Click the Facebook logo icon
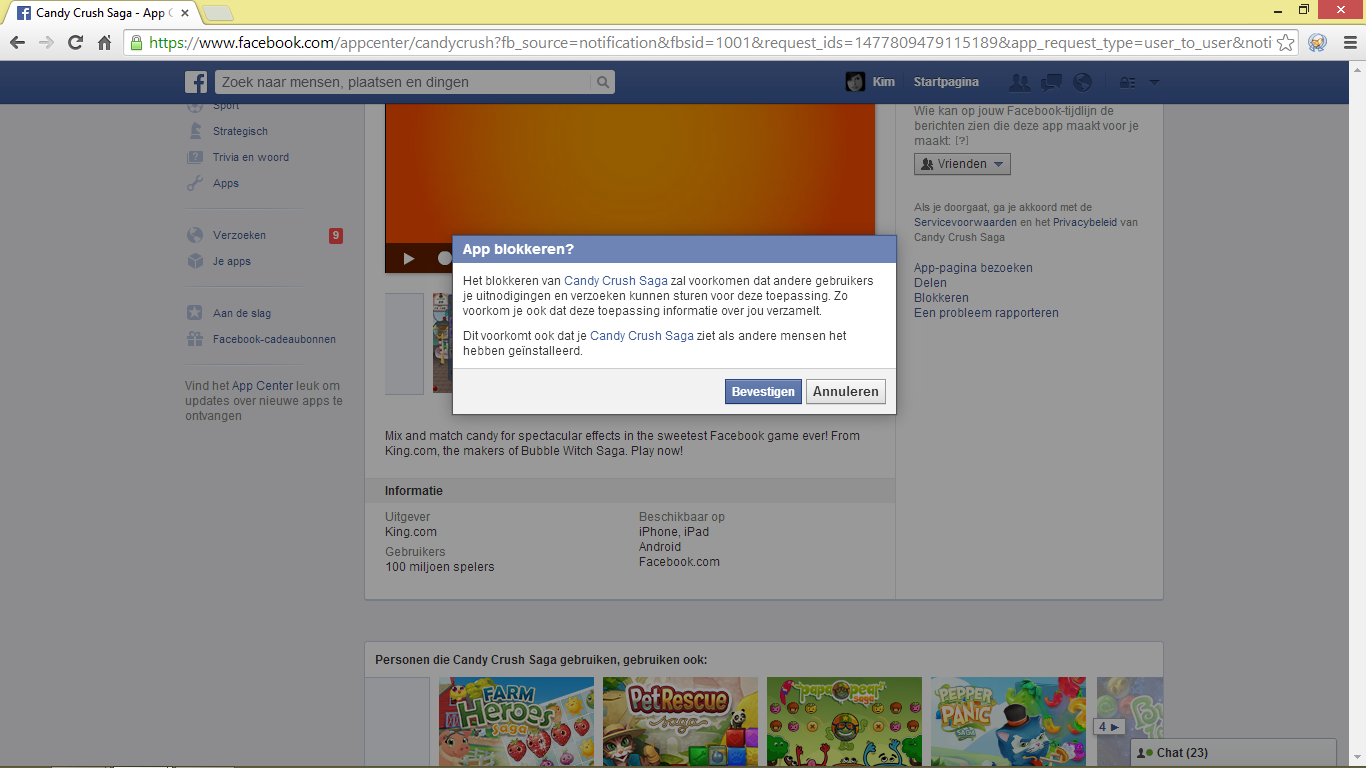This screenshot has height=768, width=1366. click(196, 82)
